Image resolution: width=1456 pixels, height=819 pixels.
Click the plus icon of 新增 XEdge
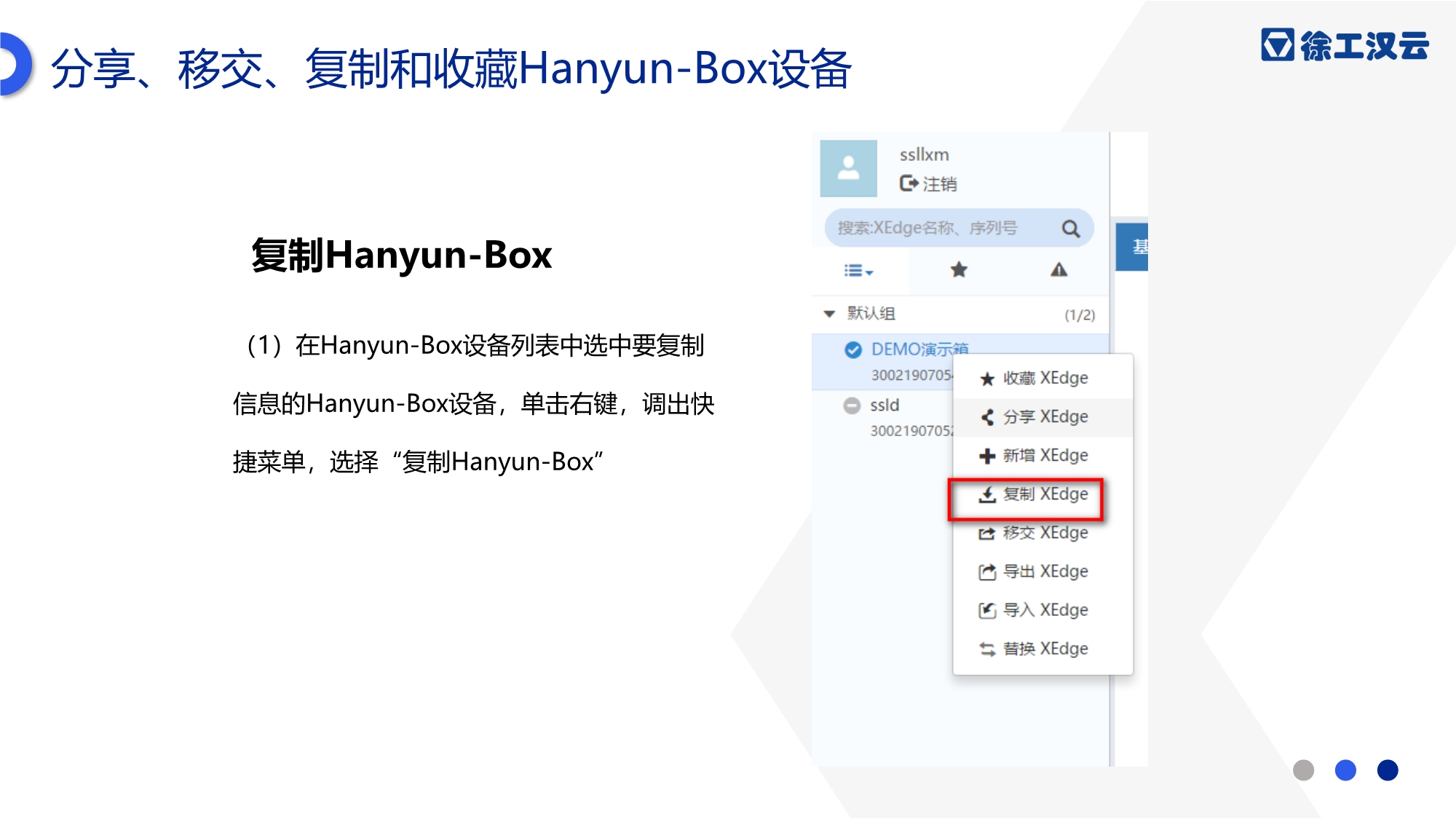coord(987,456)
